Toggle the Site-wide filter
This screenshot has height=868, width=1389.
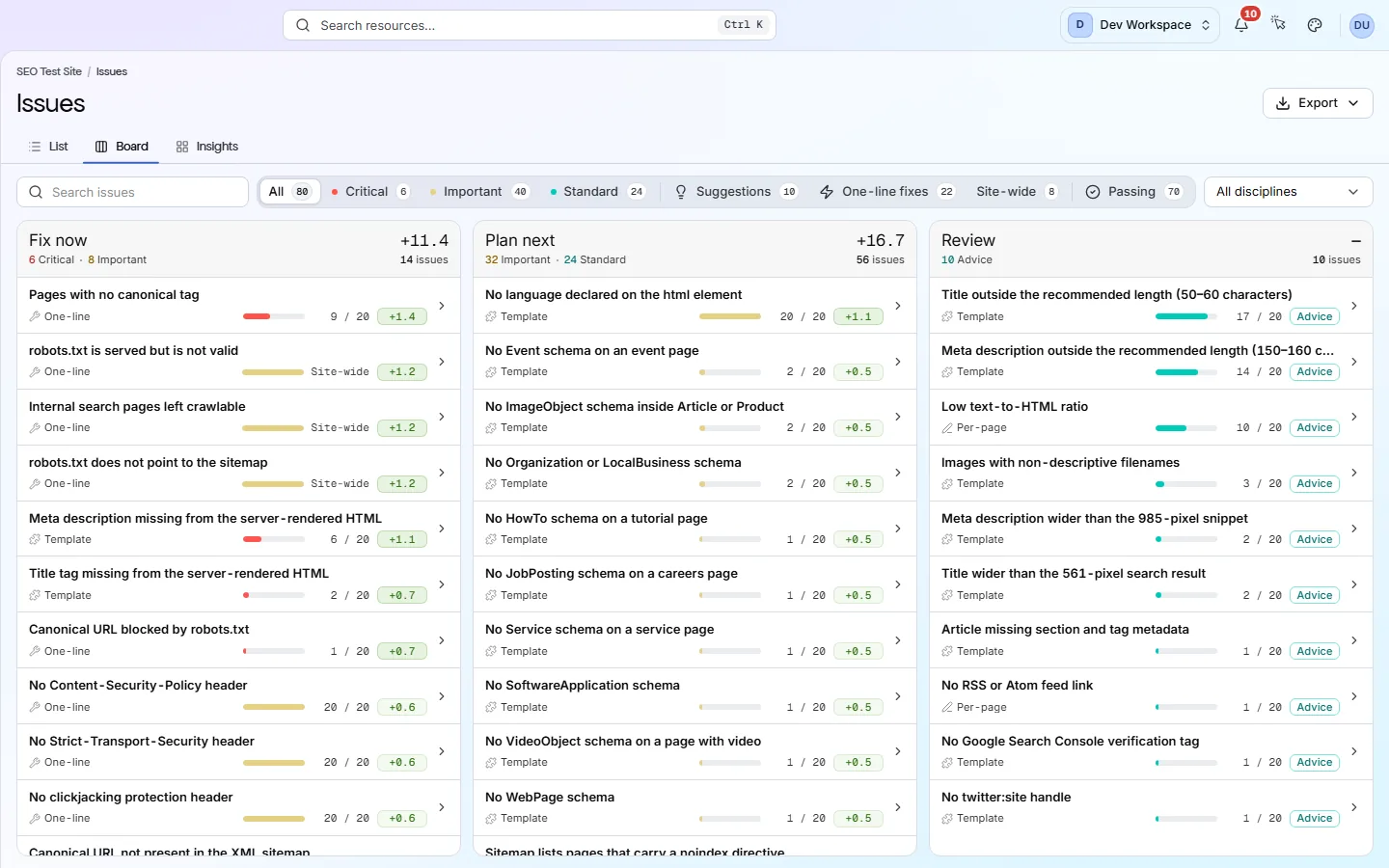1017,192
